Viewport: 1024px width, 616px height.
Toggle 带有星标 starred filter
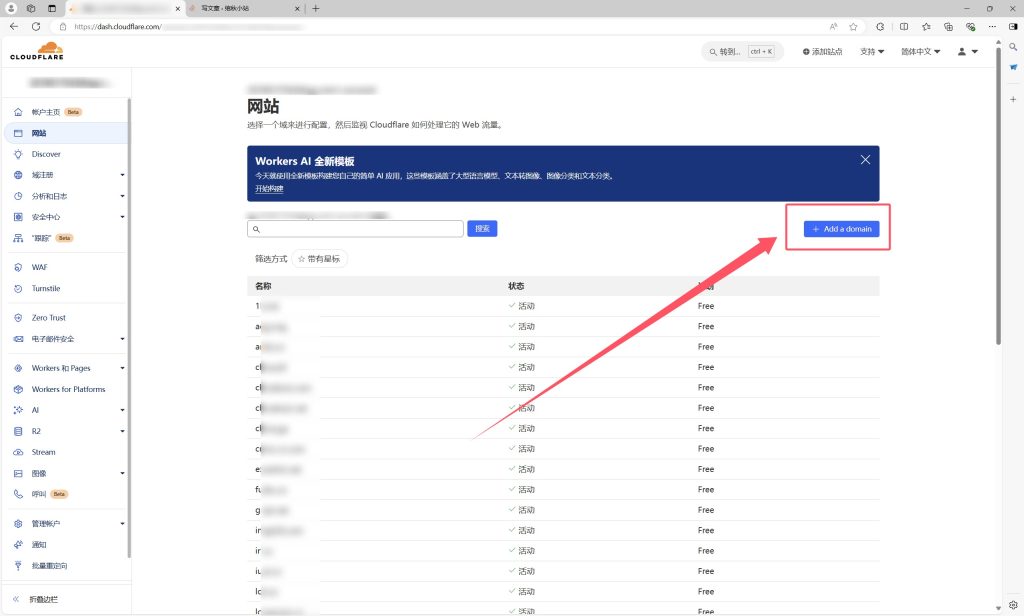319,259
